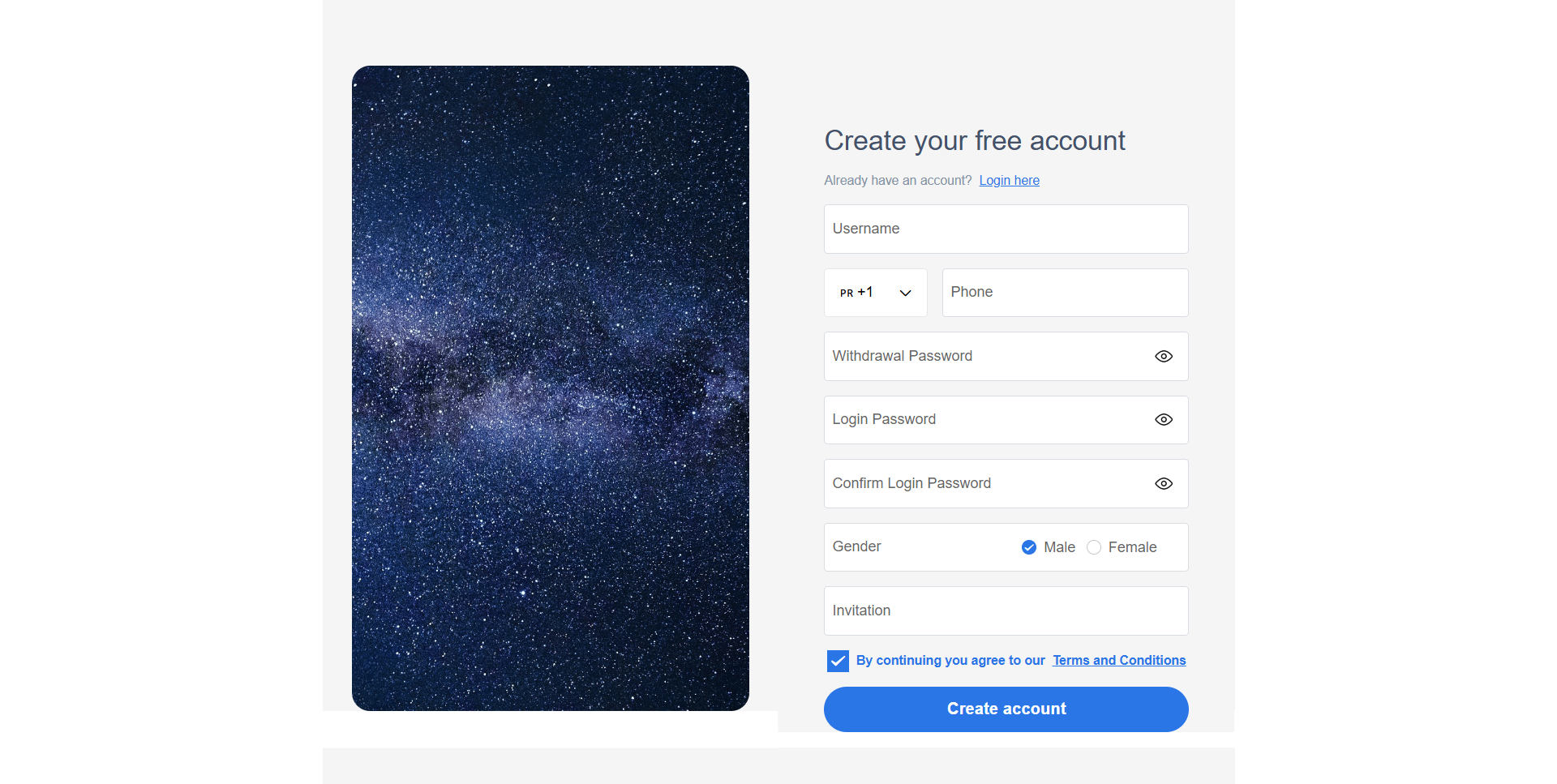Click the Already have an account text
1557x784 pixels.
pyautogui.click(x=898, y=181)
